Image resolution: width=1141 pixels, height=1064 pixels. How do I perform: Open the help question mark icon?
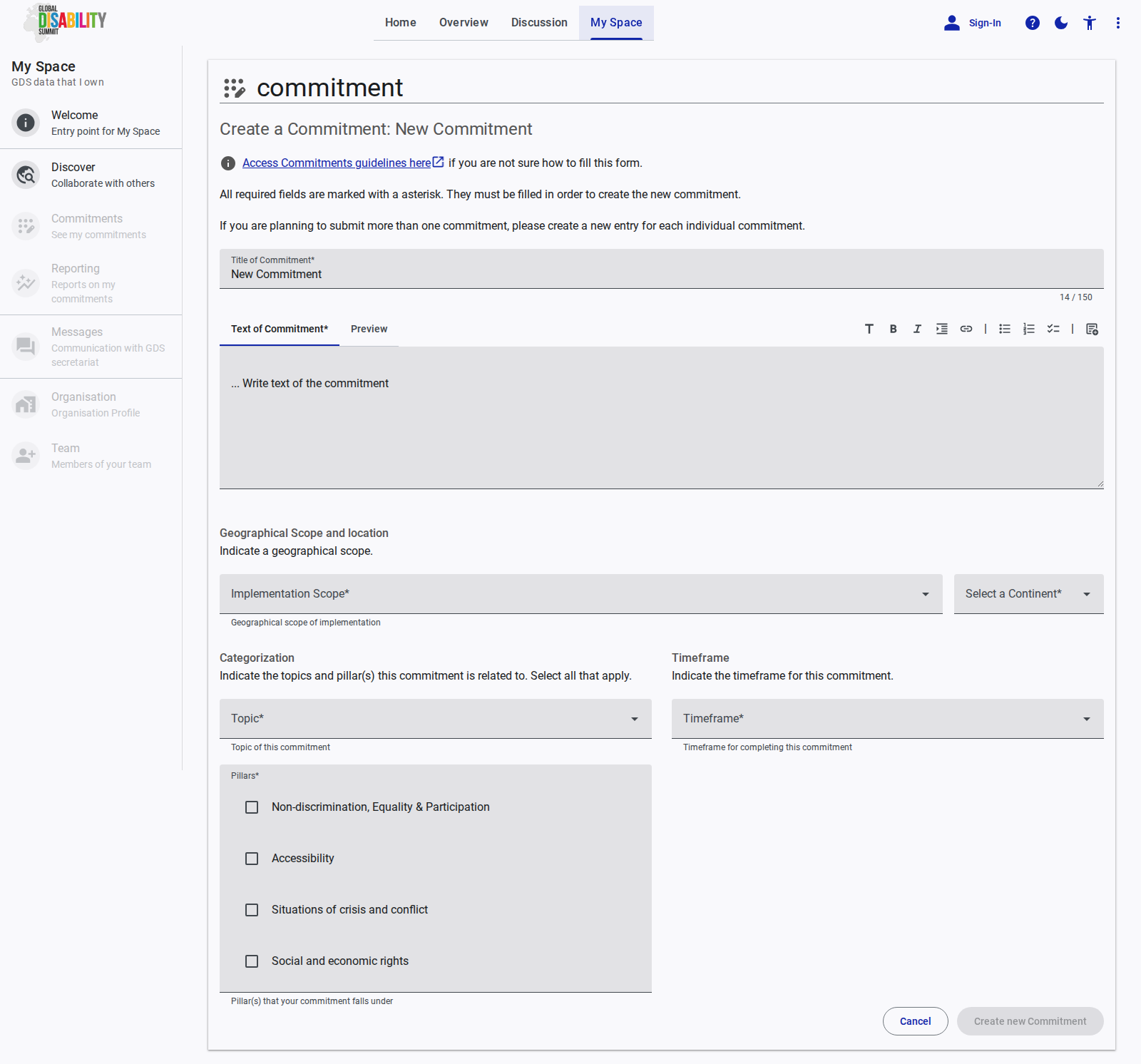pos(1032,23)
